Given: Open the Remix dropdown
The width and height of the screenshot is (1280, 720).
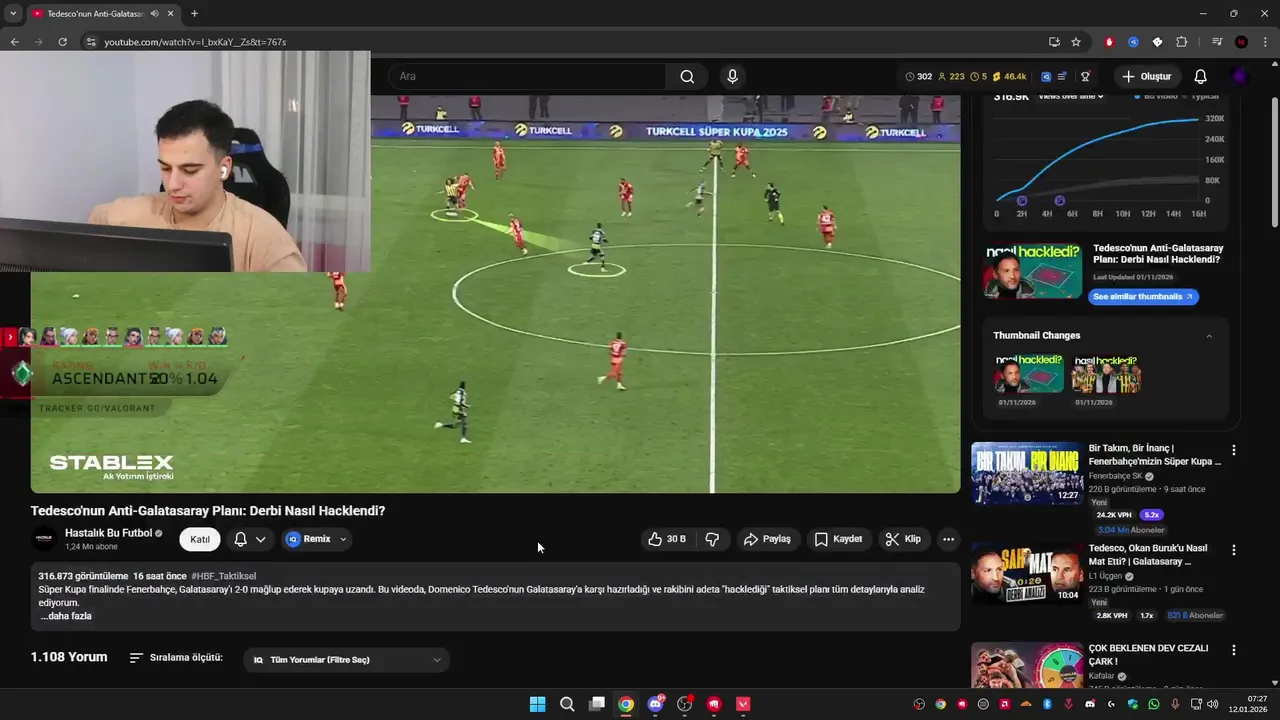Looking at the screenshot, I should (x=317, y=539).
